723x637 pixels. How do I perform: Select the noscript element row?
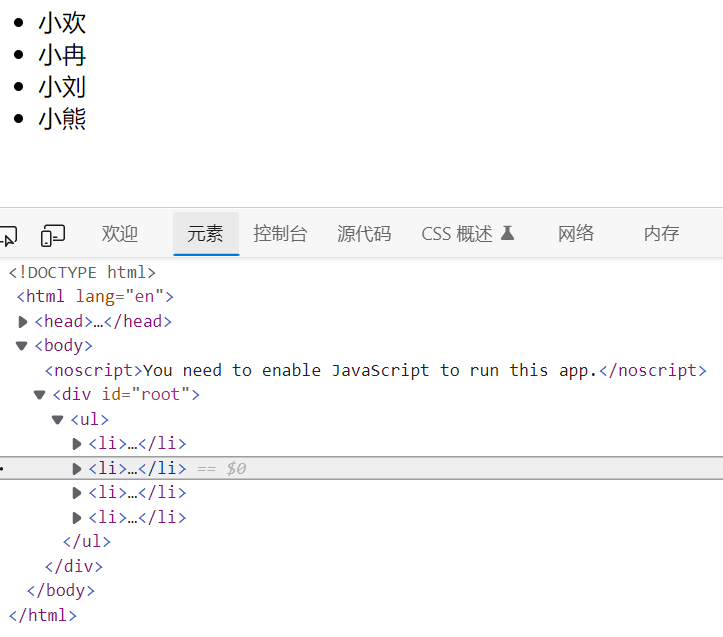[375, 370]
